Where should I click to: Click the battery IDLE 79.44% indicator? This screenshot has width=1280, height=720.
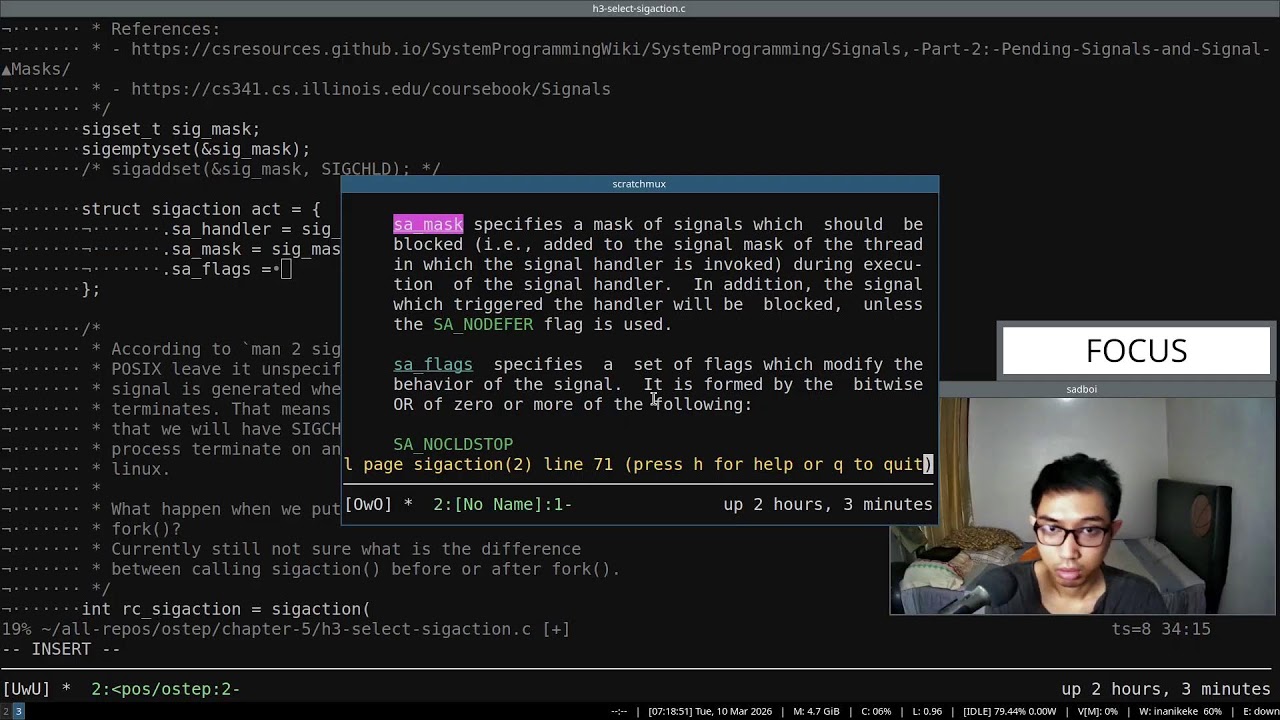tap(1010, 712)
